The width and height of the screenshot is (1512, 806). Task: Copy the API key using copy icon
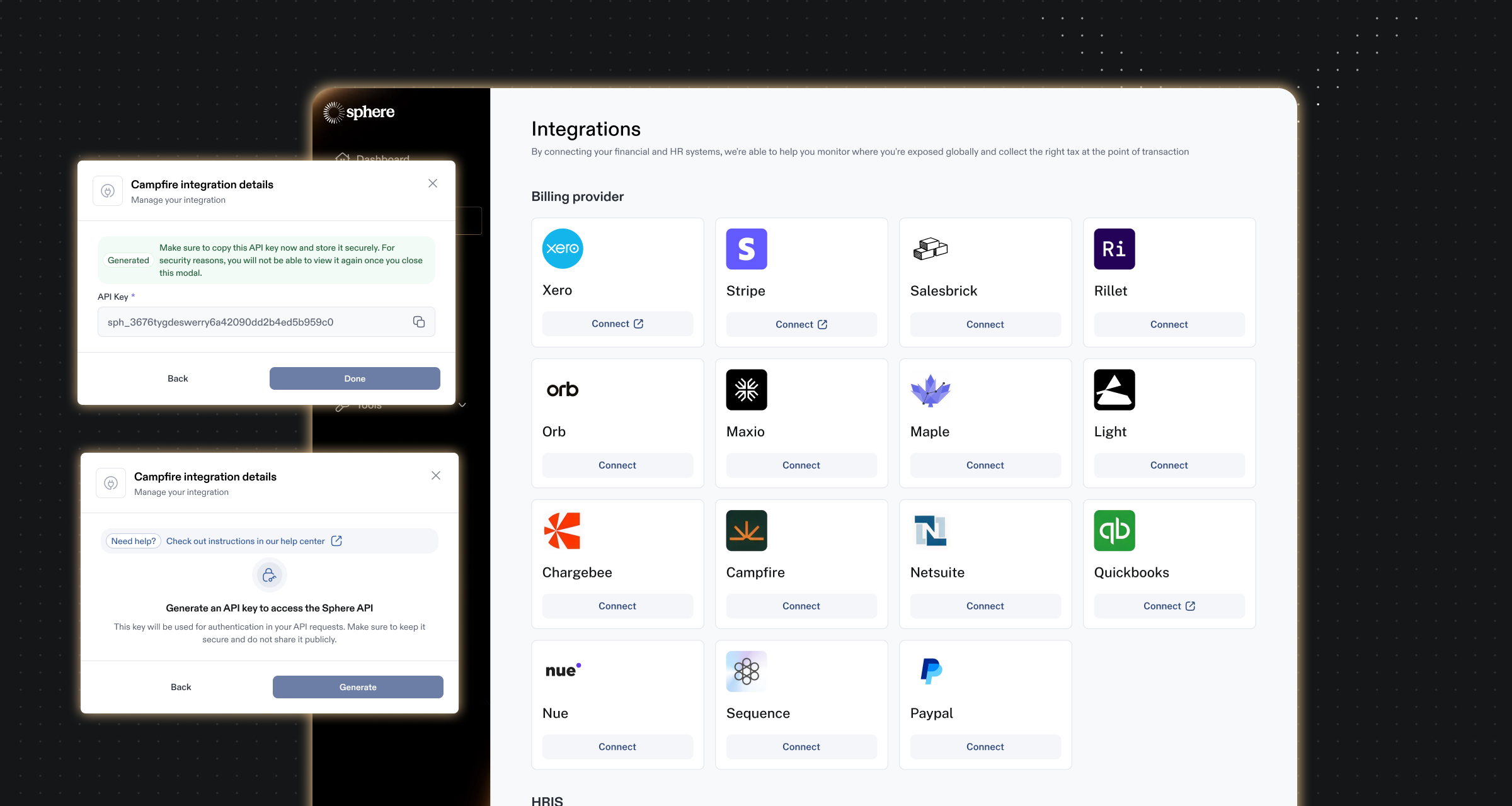click(x=419, y=322)
